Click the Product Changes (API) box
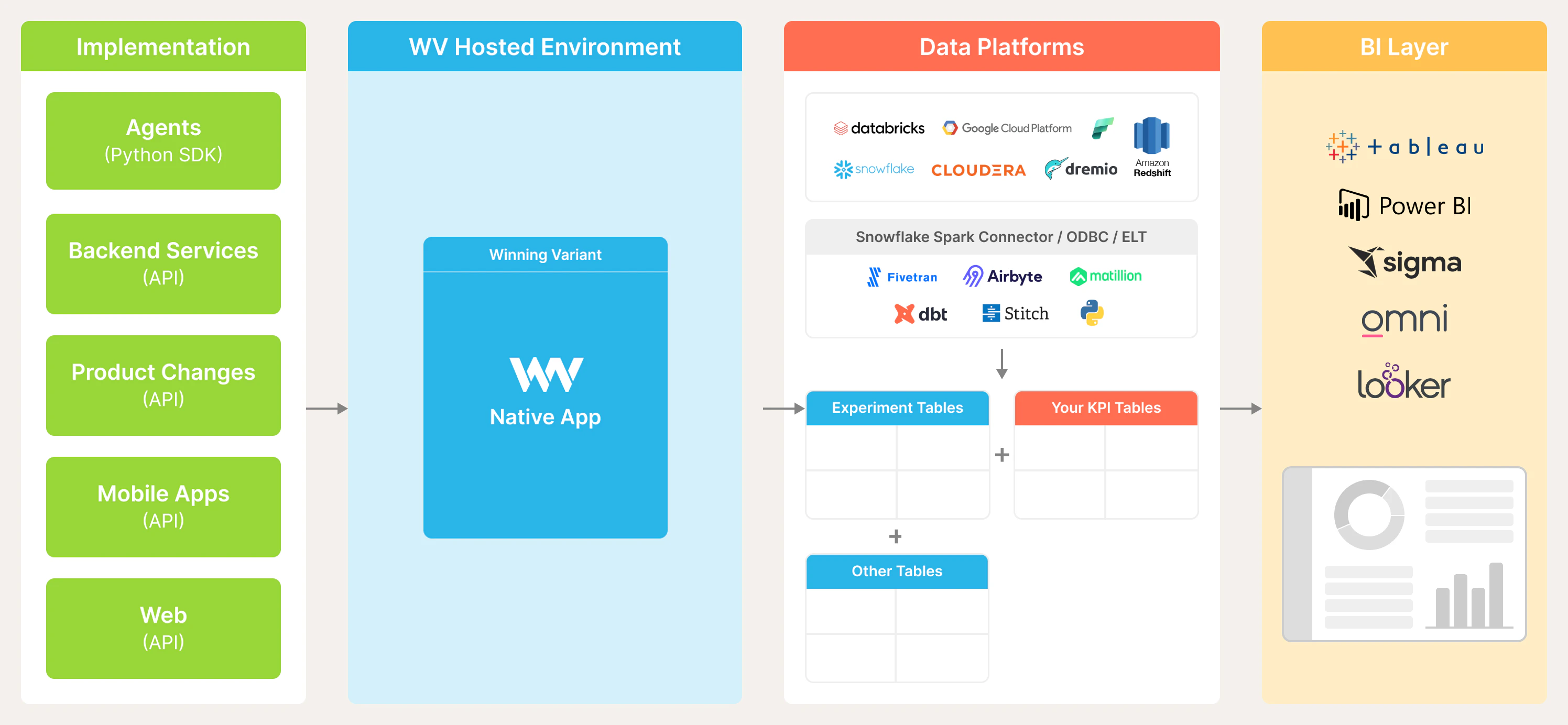 coord(163,386)
